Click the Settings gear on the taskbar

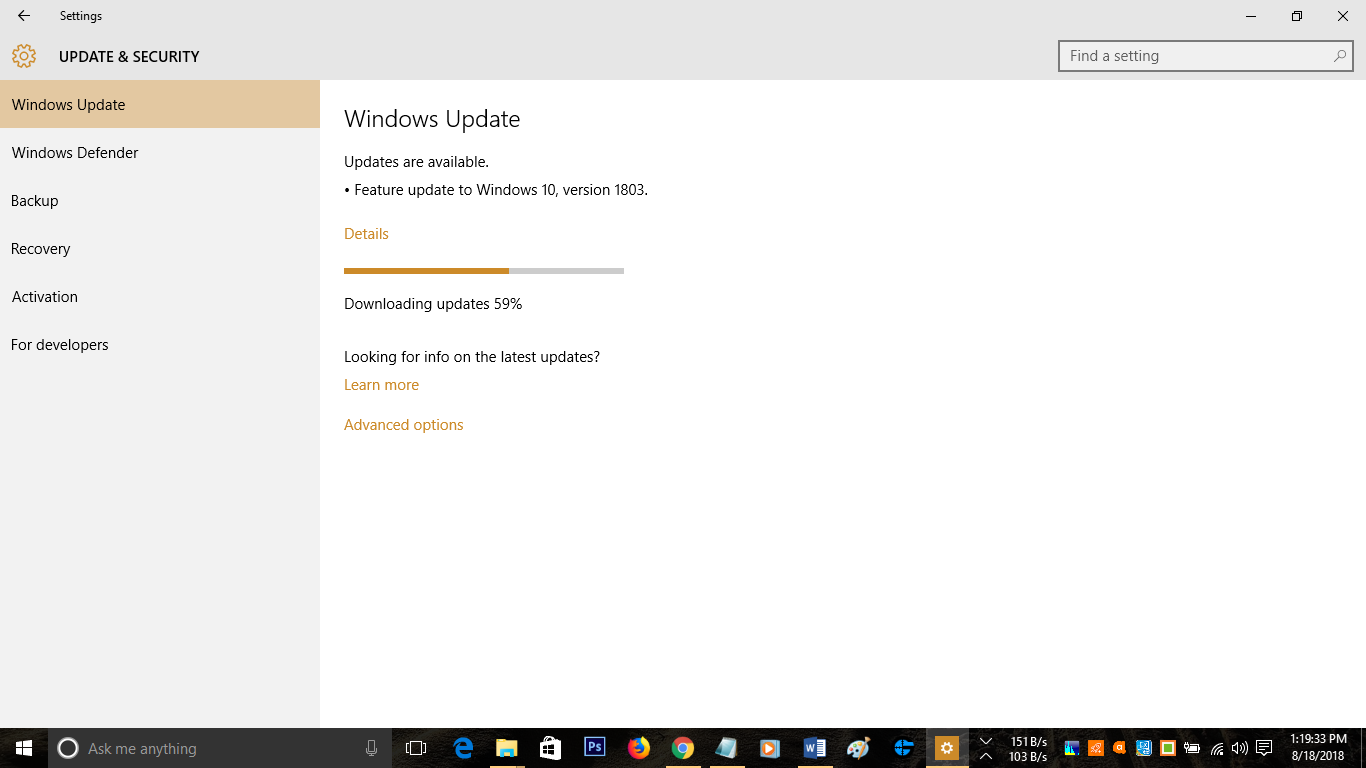[x=946, y=748]
